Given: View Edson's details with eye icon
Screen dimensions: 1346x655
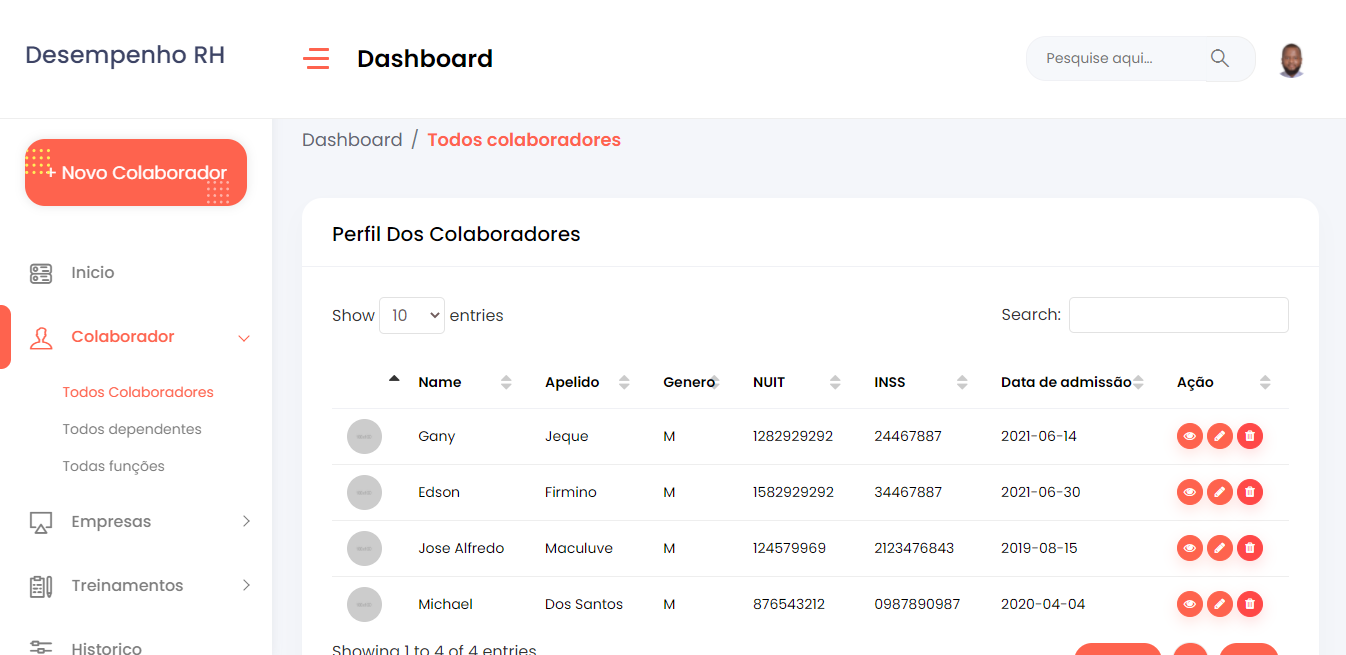Looking at the screenshot, I should pyautogui.click(x=1189, y=492).
